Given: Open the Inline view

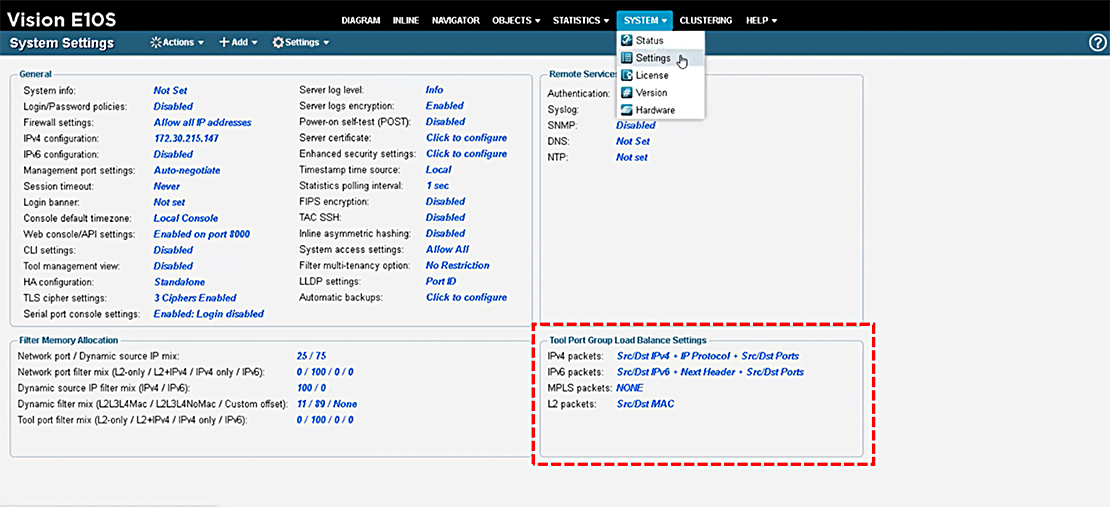Looking at the screenshot, I should pyautogui.click(x=407, y=20).
